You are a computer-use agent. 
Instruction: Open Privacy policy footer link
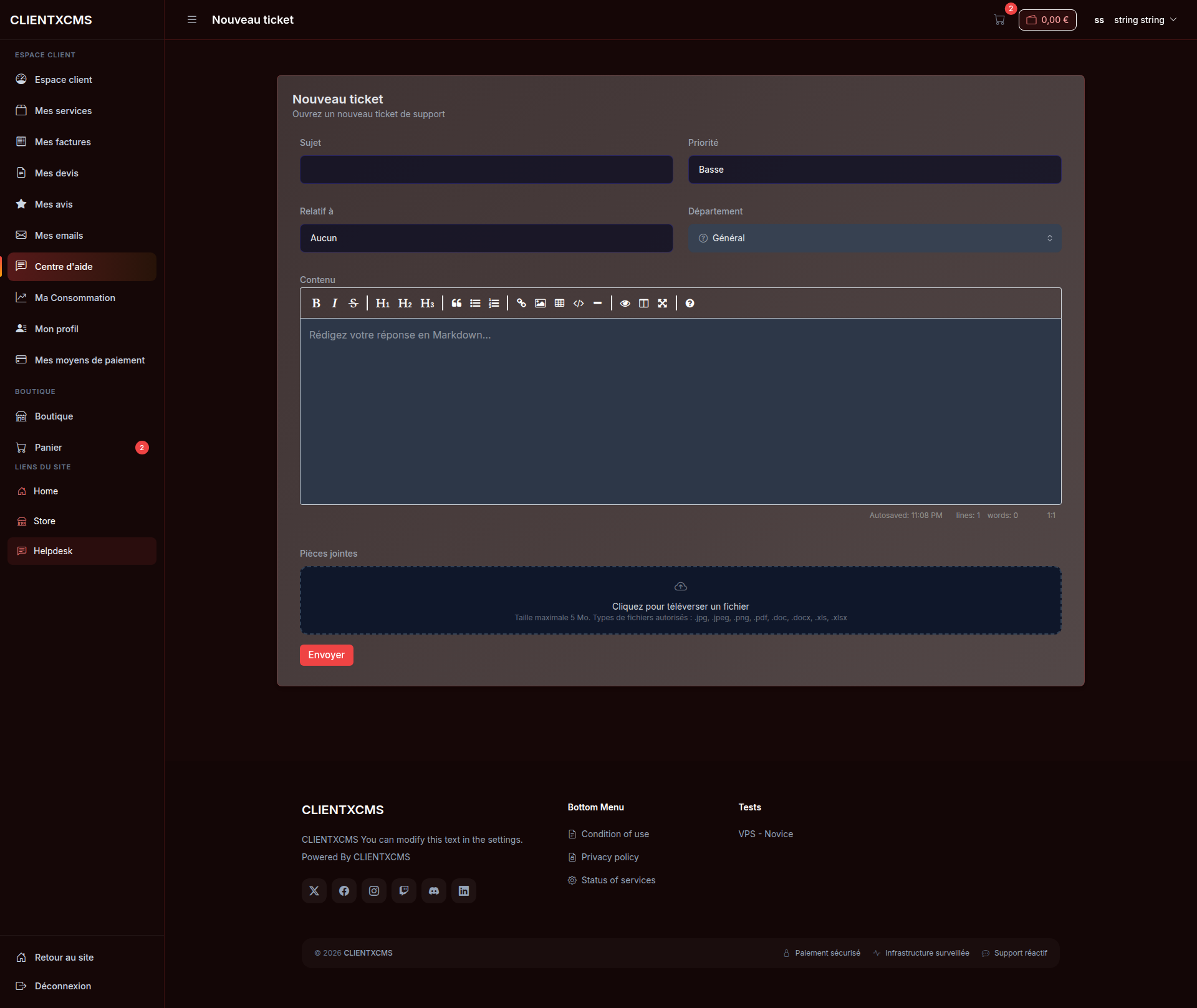tap(603, 857)
